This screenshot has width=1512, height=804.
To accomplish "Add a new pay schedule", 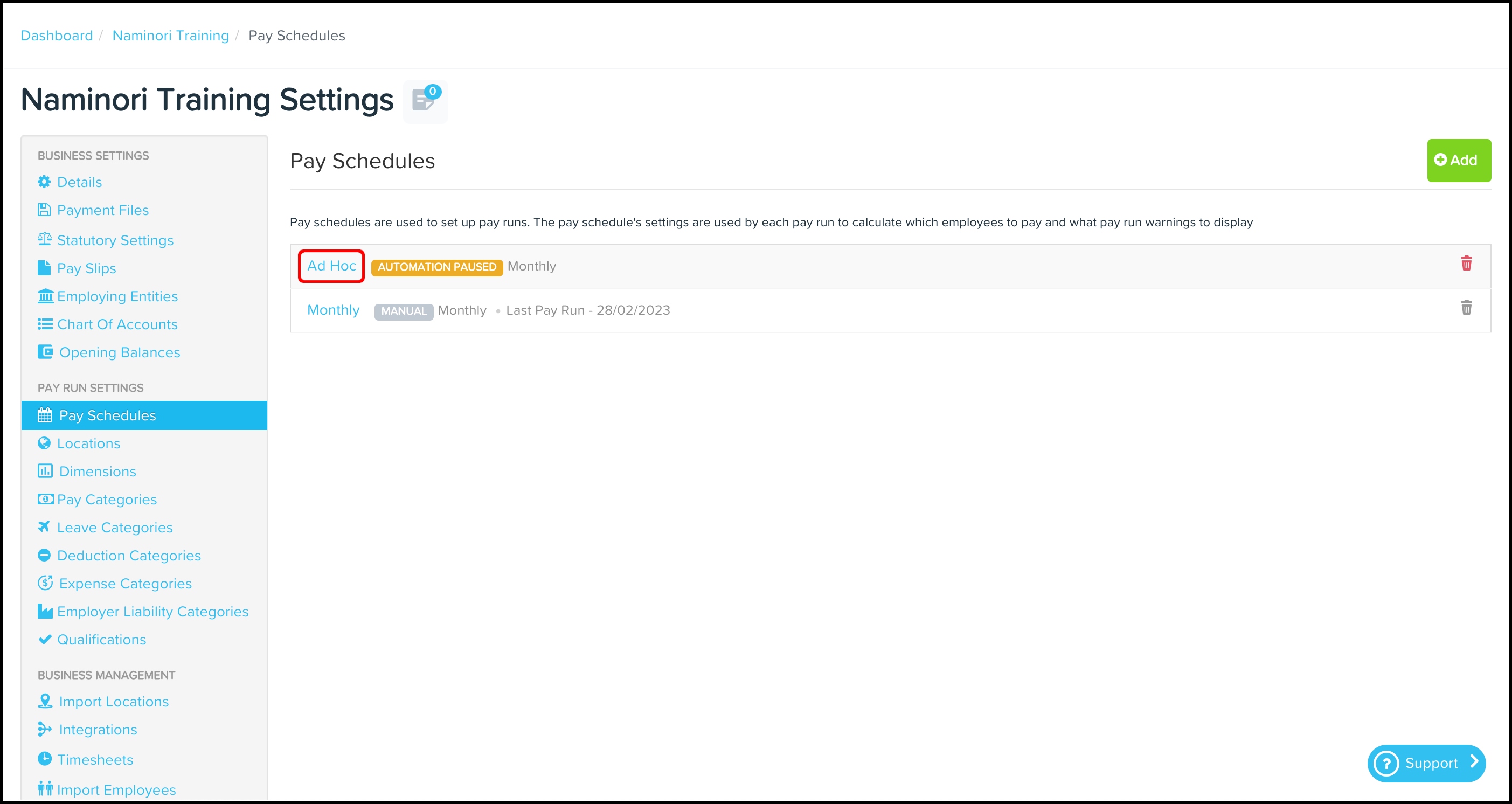I will click(x=1458, y=160).
